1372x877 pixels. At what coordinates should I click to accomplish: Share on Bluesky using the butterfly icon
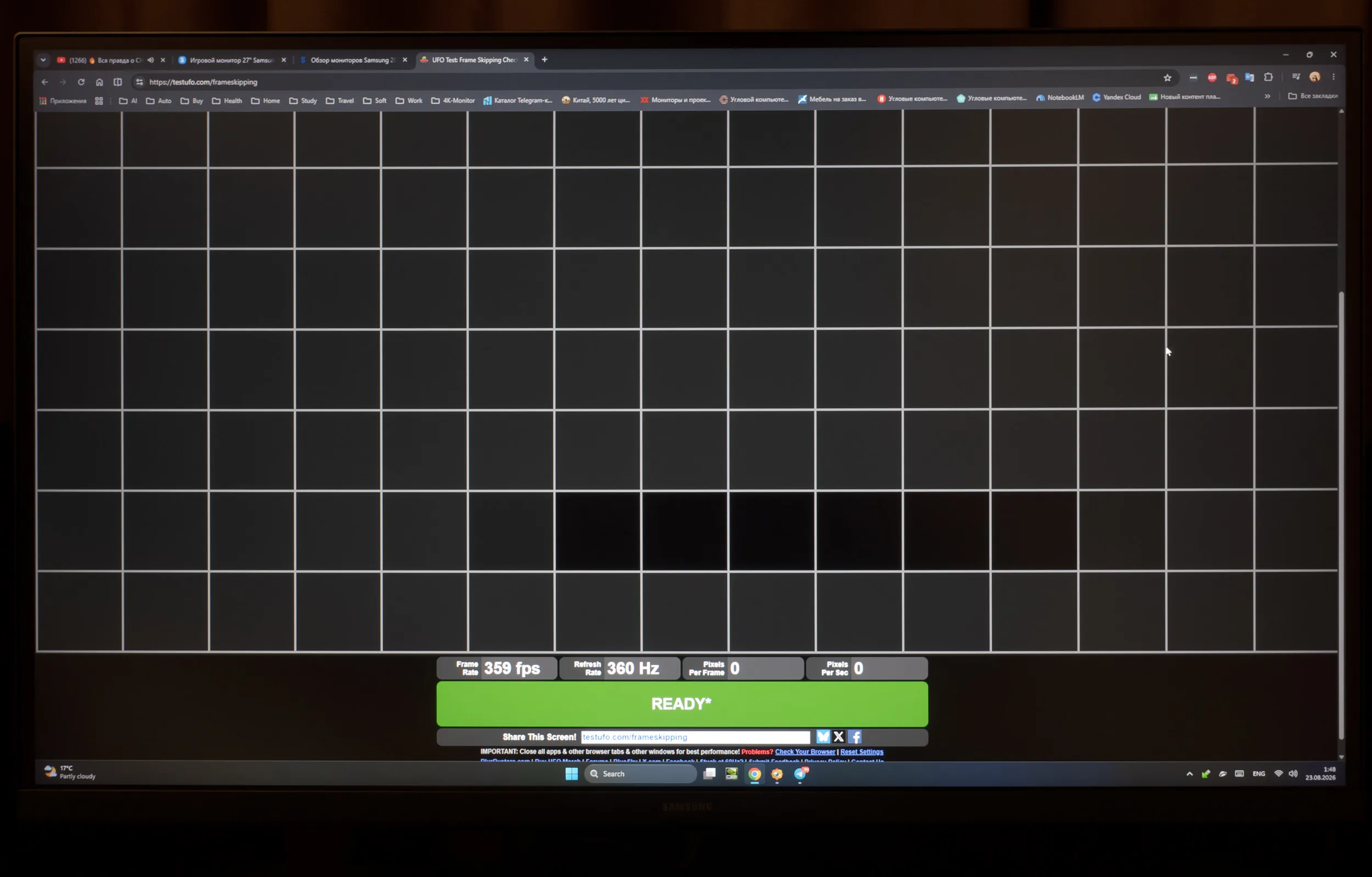coord(823,737)
